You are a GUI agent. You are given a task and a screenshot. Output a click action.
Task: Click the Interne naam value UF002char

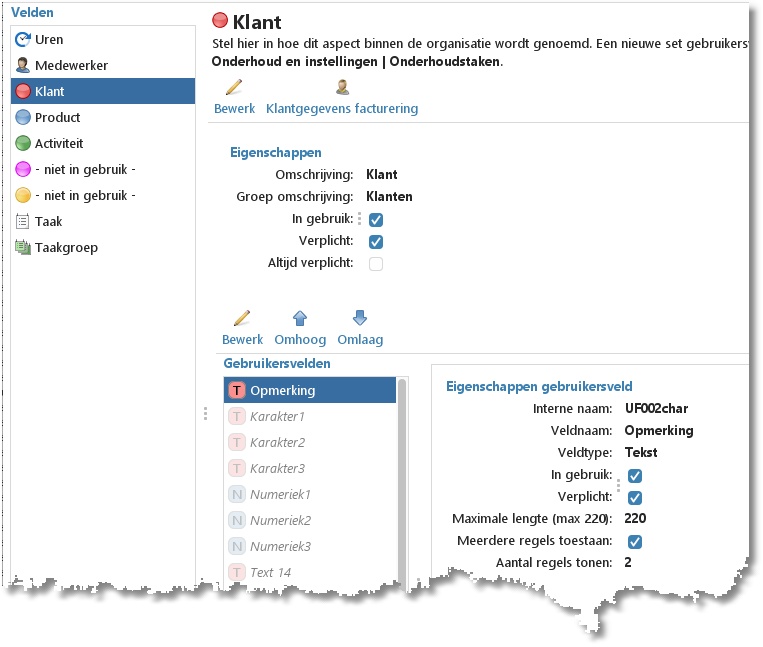656,409
